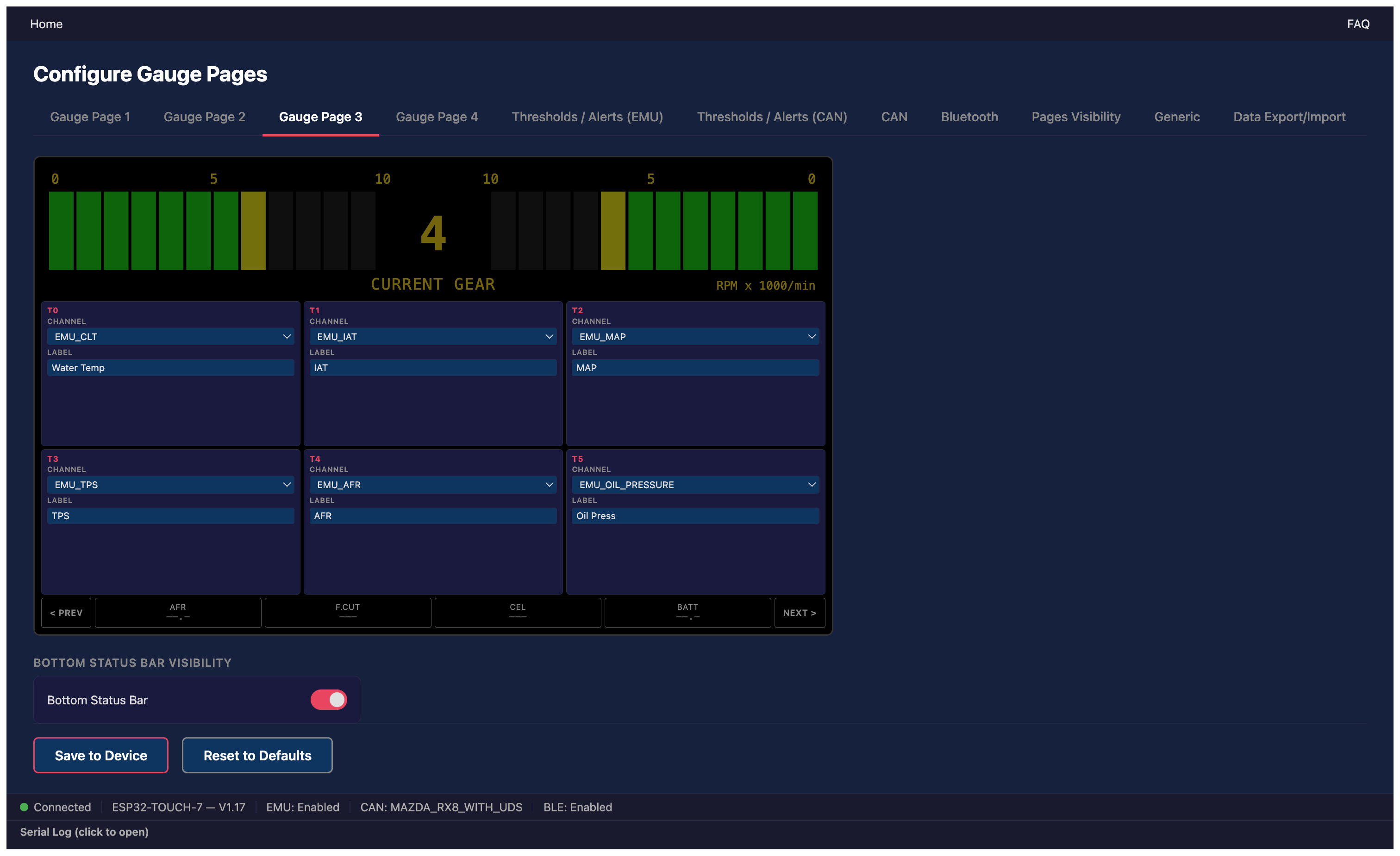Click the F.CUT status bar cell
1400x856 pixels.
(x=348, y=612)
